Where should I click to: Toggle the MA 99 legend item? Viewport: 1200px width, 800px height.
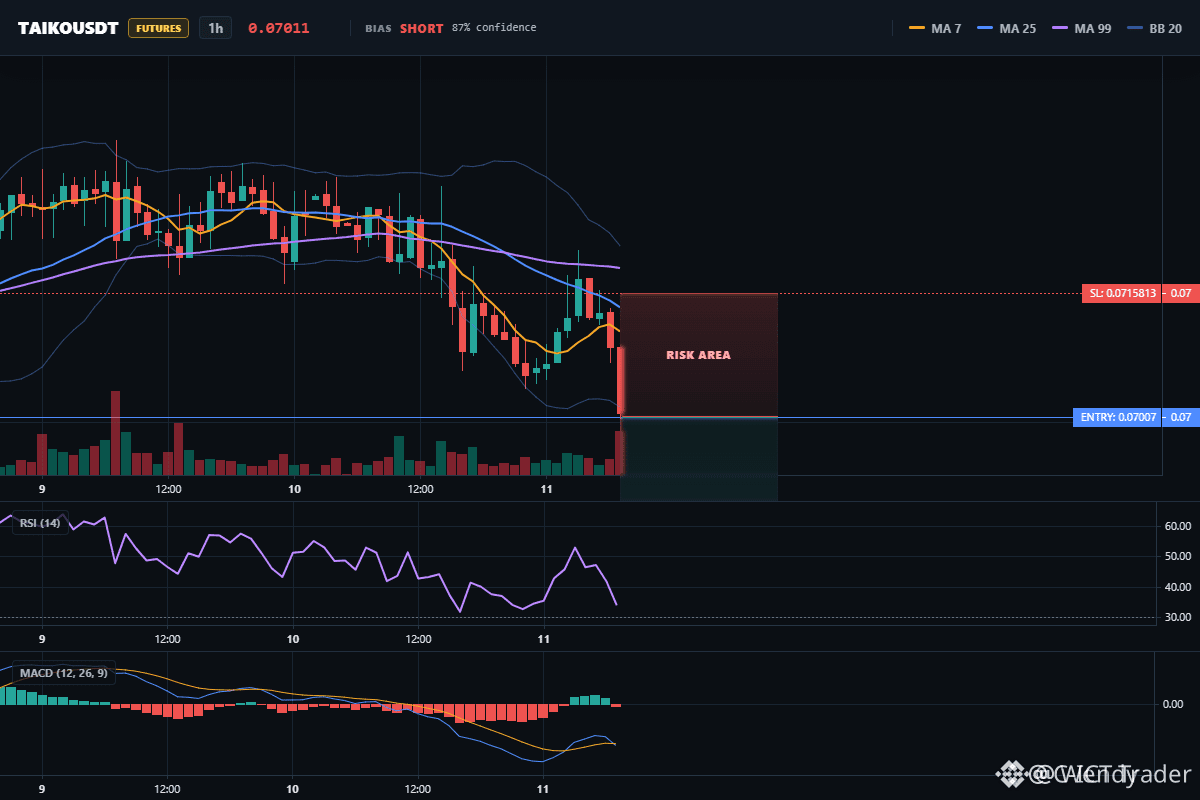point(1082,28)
